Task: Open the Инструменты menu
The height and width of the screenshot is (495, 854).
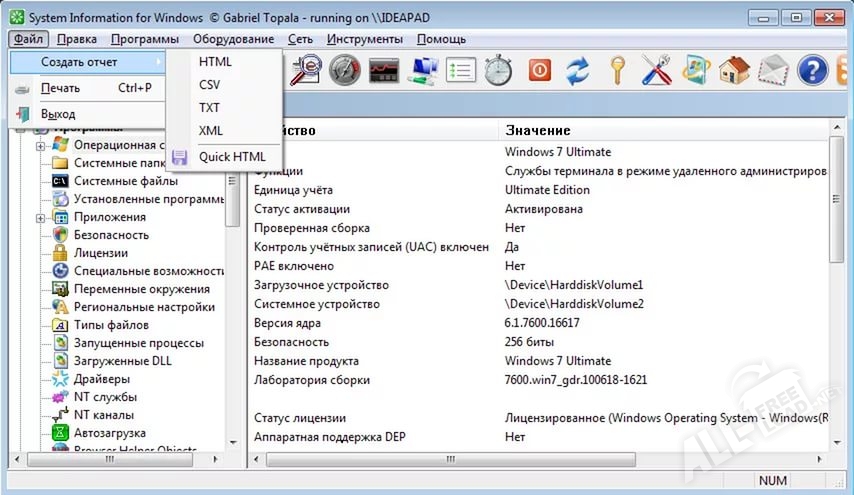Action: pos(364,39)
